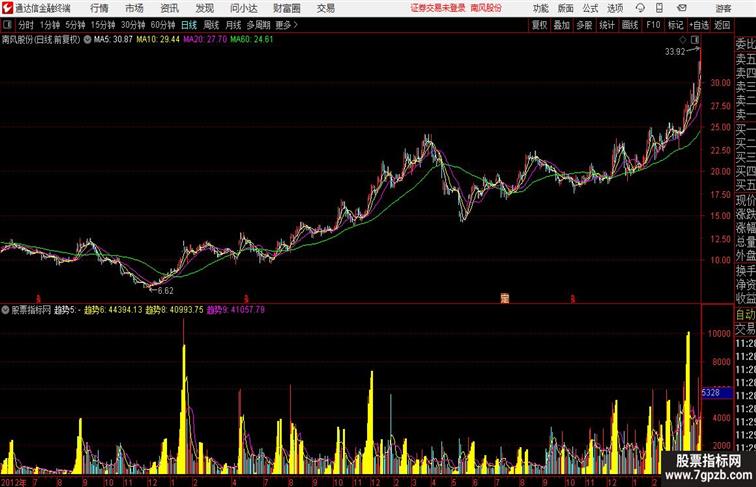
Task: Click the 趋势6: 44394.13 indicator value
Action: pyautogui.click(x=113, y=310)
